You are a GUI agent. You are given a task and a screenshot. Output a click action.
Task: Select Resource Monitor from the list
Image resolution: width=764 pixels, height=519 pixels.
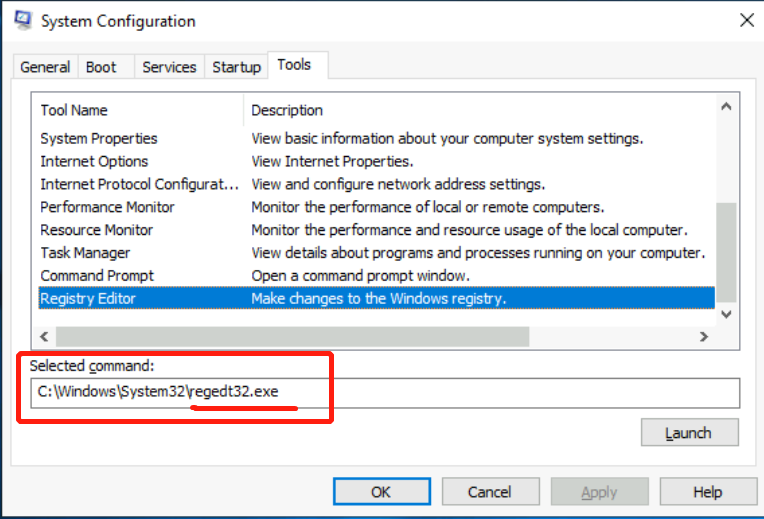[x=98, y=230]
